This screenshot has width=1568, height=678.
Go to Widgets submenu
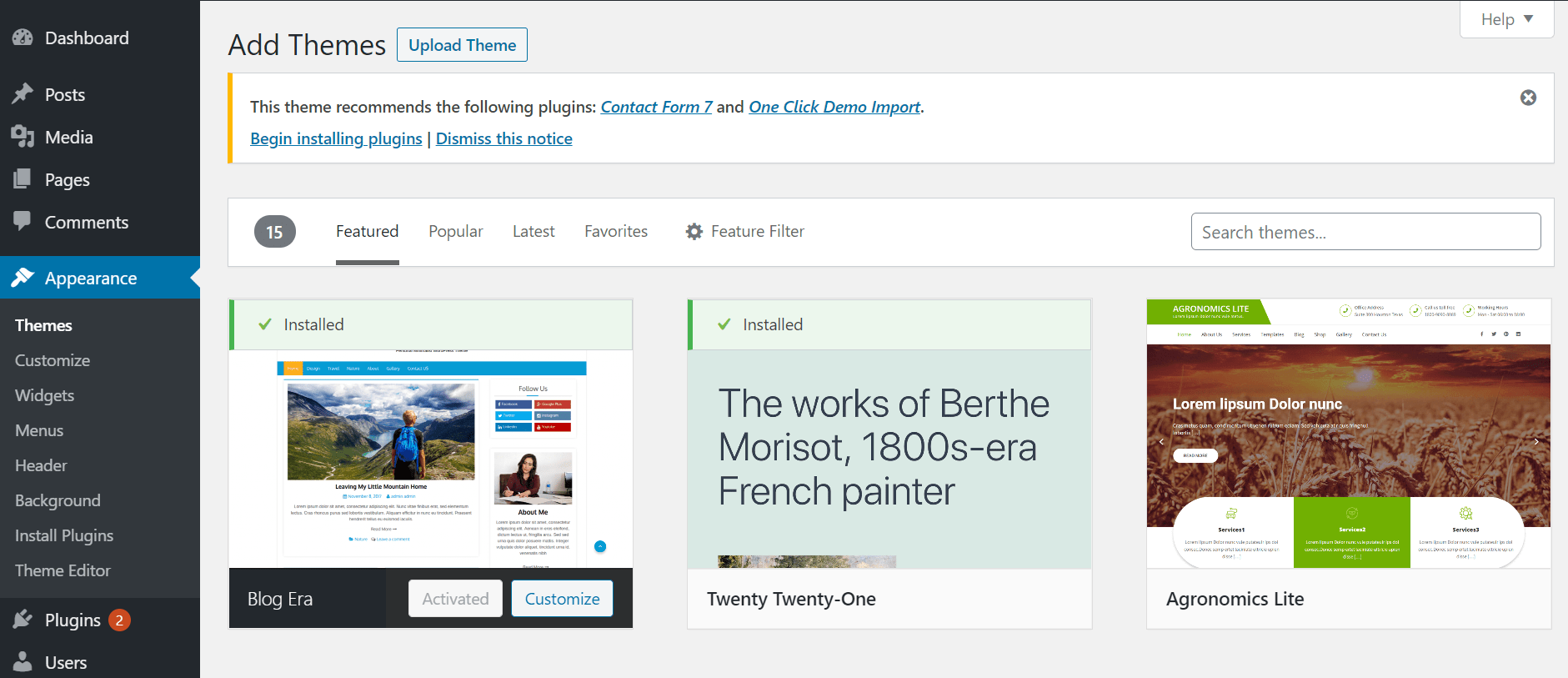pos(45,395)
